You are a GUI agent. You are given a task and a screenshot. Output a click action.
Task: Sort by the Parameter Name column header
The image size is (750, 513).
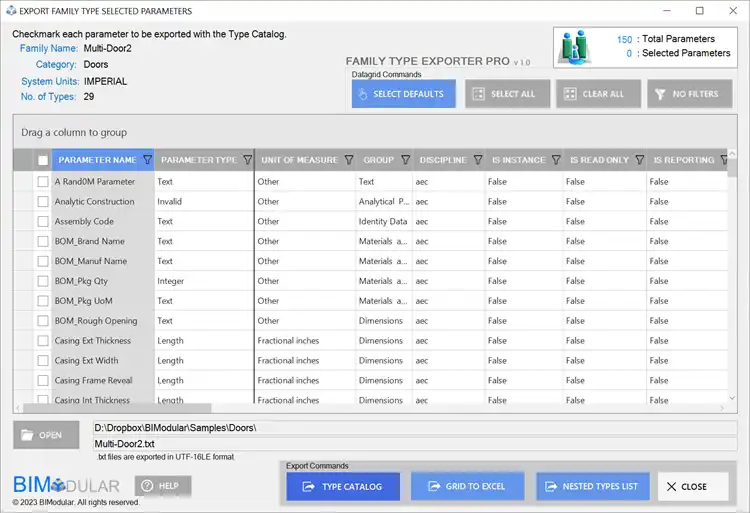point(98,160)
